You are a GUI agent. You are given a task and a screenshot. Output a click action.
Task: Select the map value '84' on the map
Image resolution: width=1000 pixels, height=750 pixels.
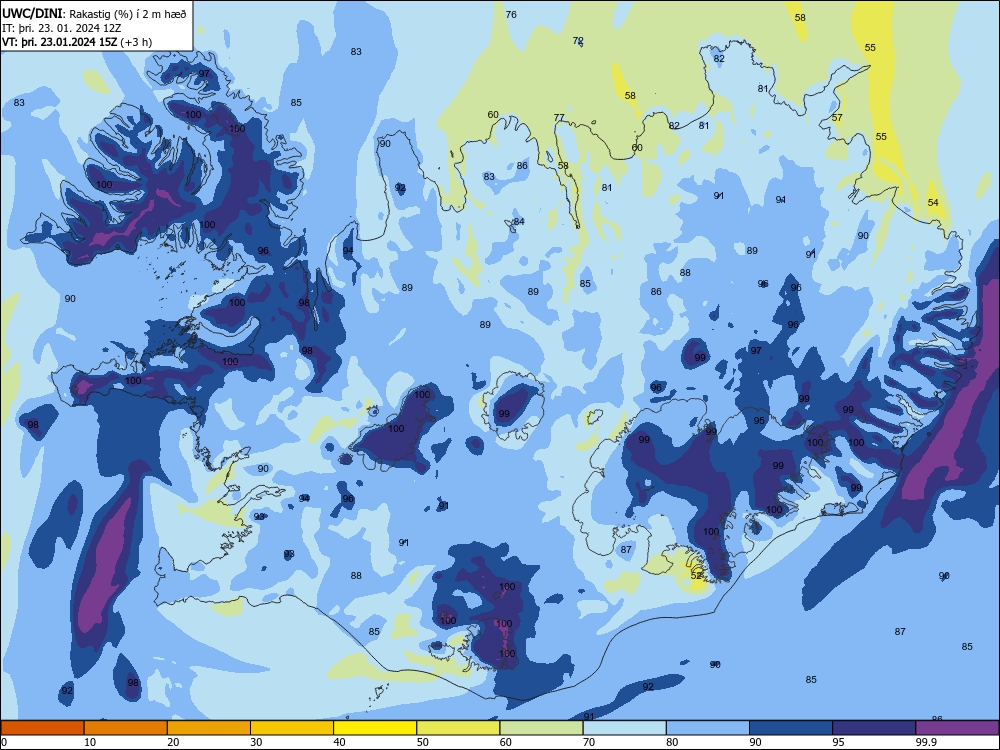point(519,222)
